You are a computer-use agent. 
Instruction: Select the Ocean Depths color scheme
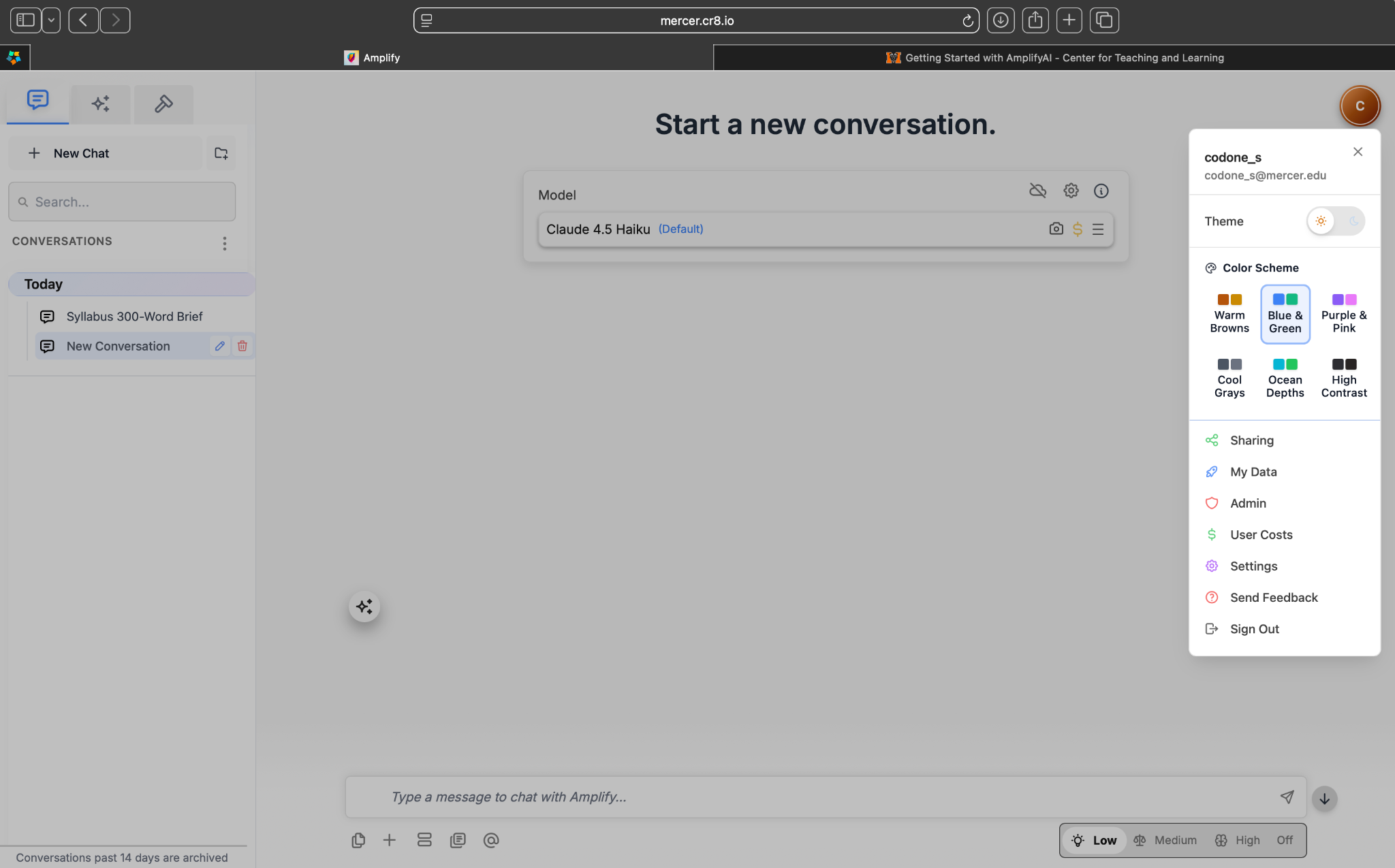[x=1285, y=379]
